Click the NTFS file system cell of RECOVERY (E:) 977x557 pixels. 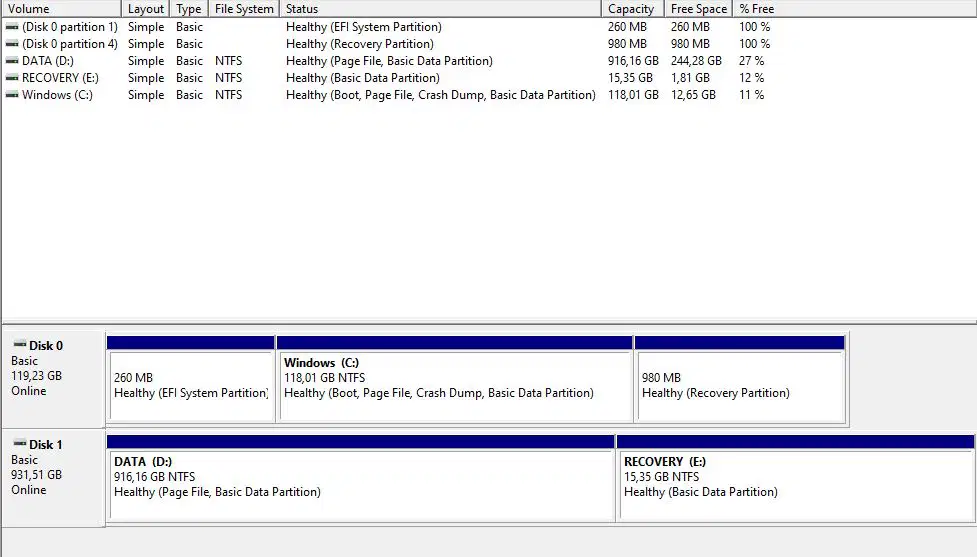[x=229, y=78]
